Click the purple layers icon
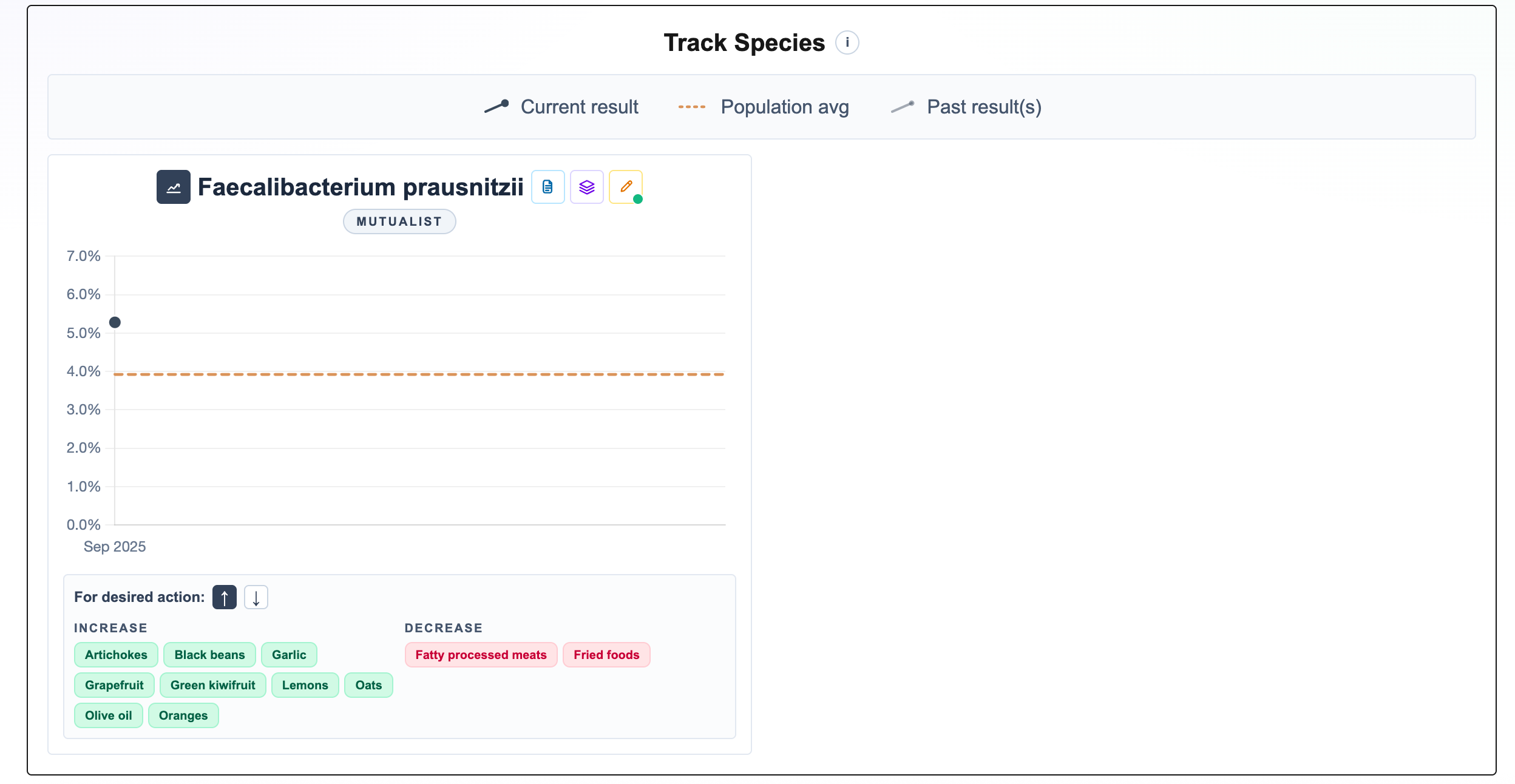 pyautogui.click(x=586, y=187)
